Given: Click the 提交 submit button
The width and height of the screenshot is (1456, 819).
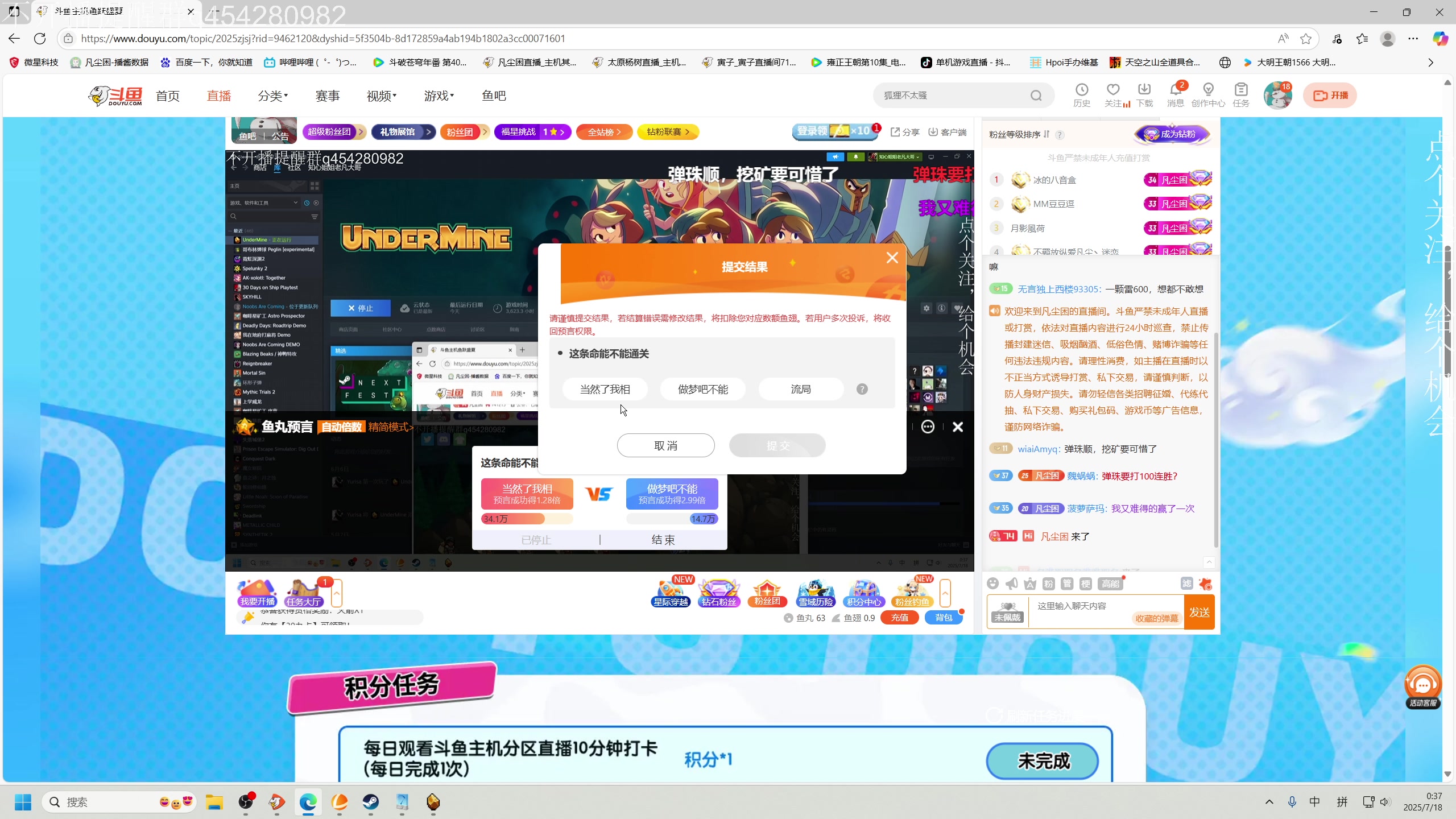Looking at the screenshot, I should 777,445.
